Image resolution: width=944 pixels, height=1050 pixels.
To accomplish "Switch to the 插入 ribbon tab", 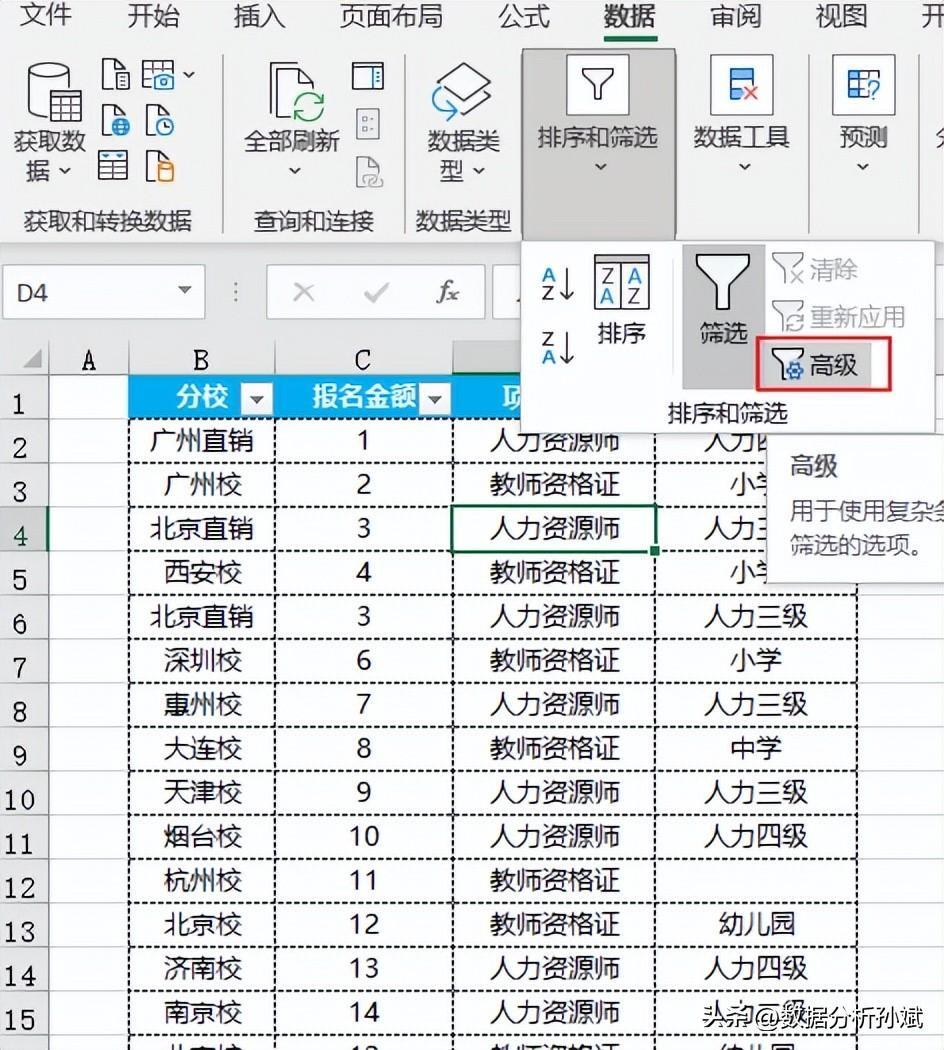I will (x=259, y=16).
